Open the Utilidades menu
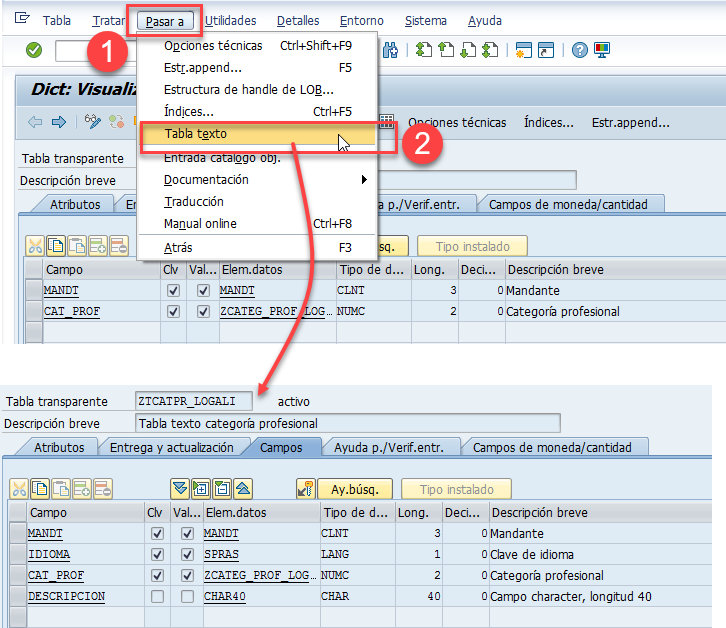726x628 pixels. pyautogui.click(x=231, y=20)
